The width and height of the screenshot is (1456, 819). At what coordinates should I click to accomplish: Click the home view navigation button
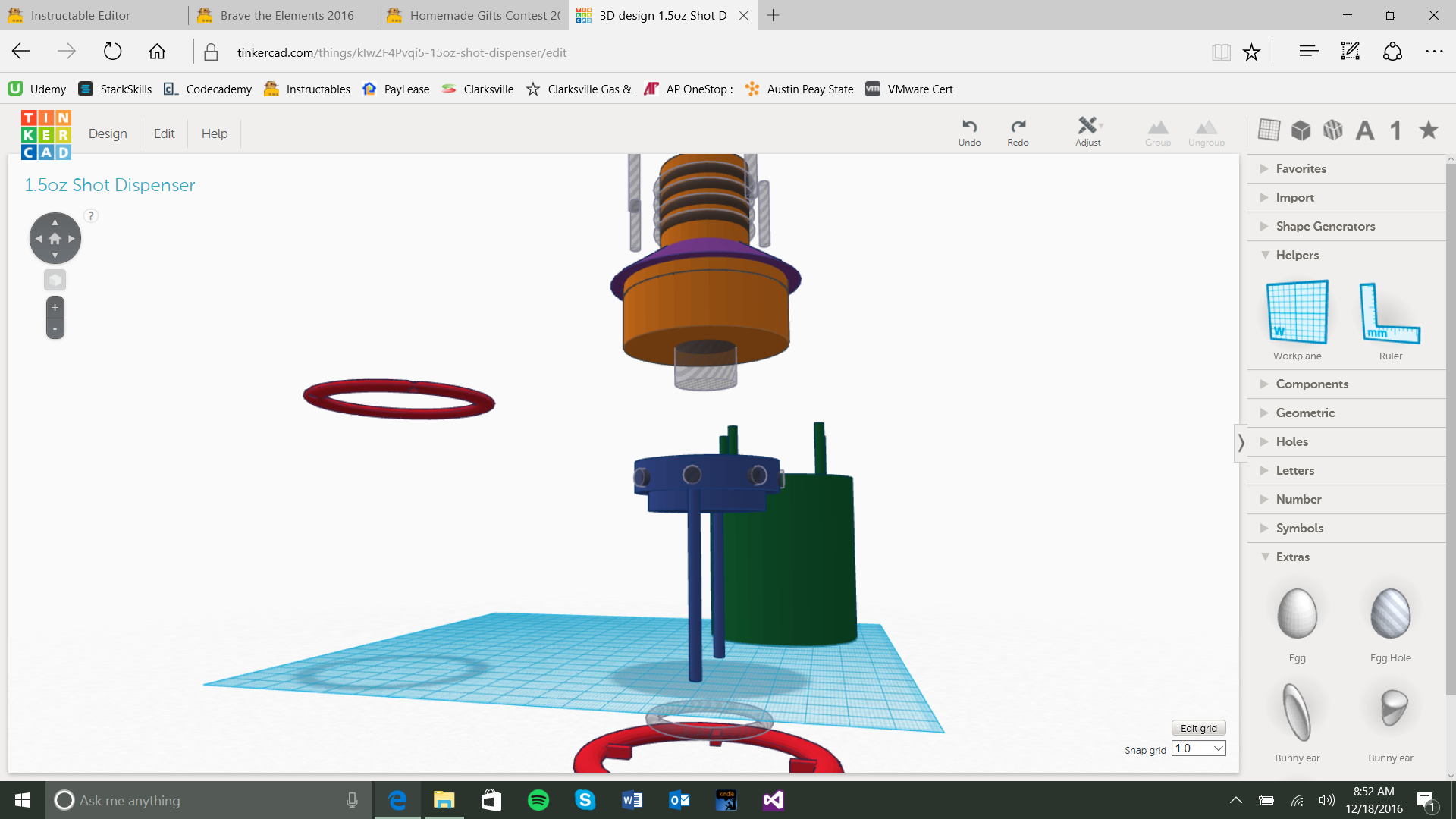click(x=55, y=238)
